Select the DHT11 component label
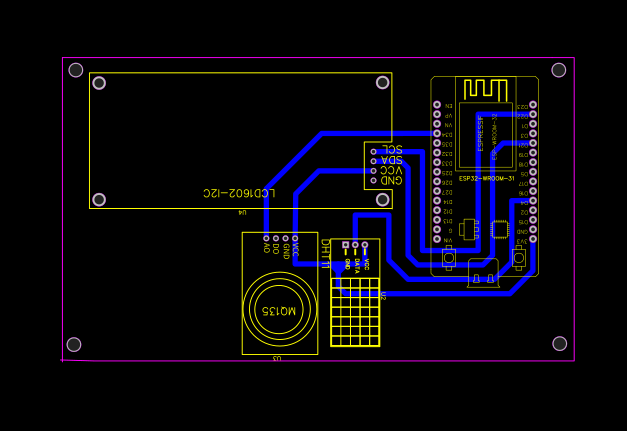Screen dimensions: 627x431 click(325, 253)
